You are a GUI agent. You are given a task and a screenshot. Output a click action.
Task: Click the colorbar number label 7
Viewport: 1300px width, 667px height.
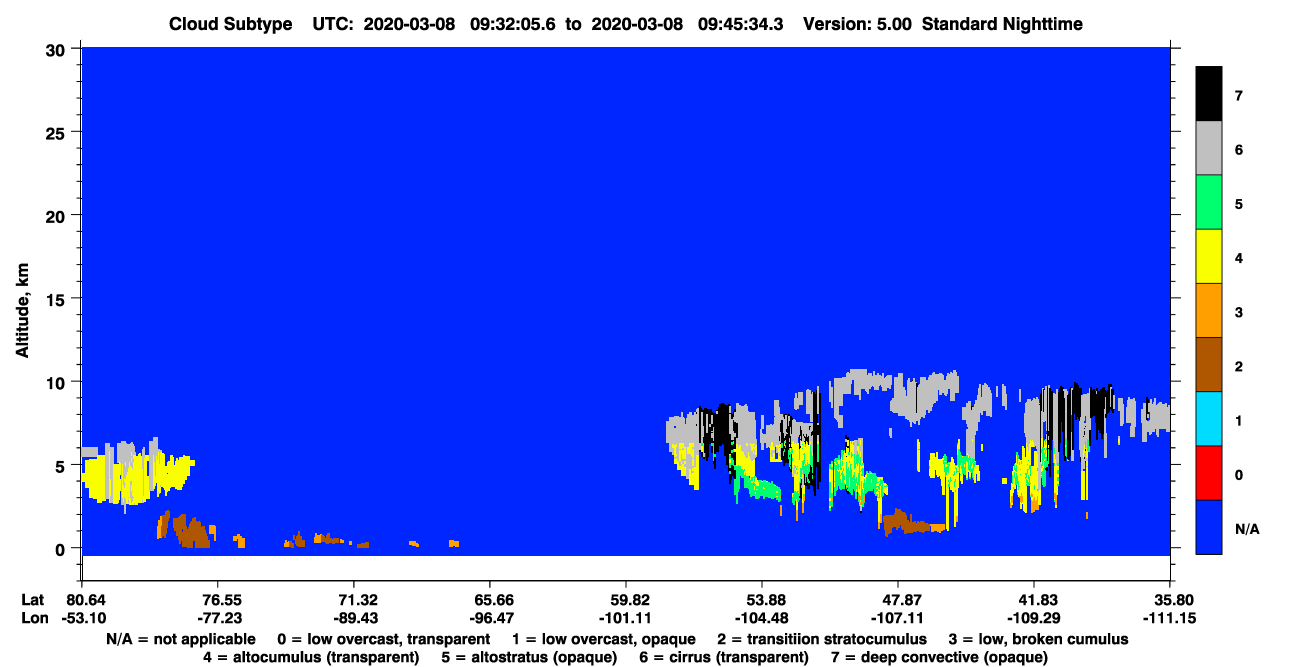coord(1239,96)
